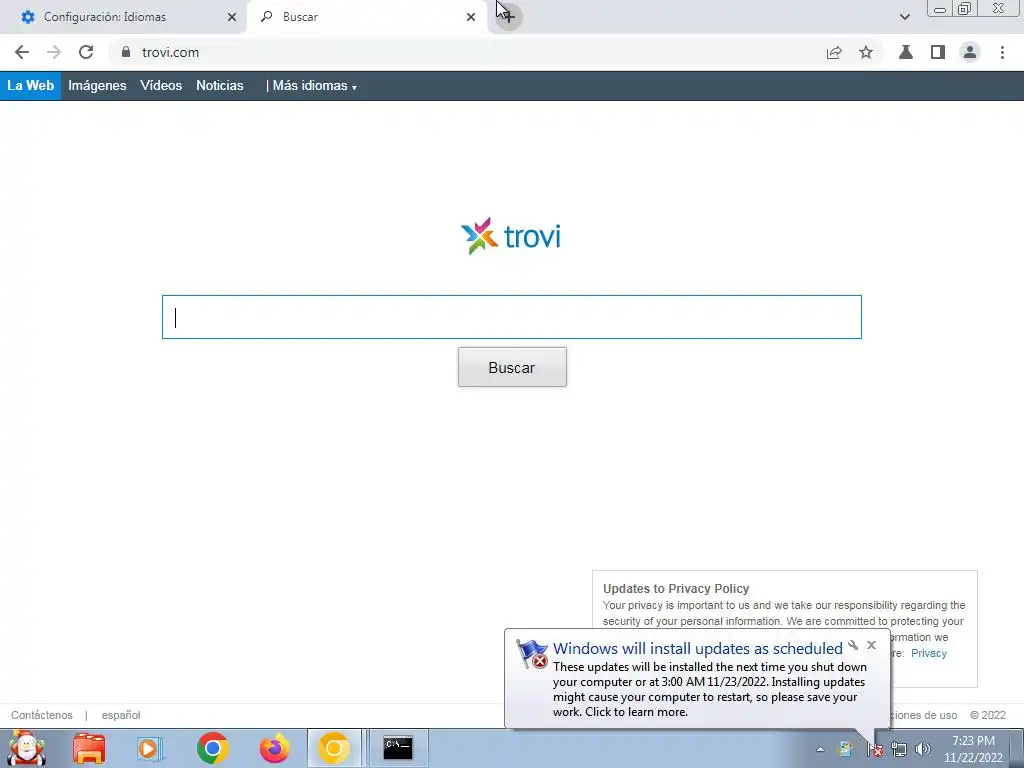Go back using the browser back arrow
This screenshot has width=1024, height=768.
pyautogui.click(x=22, y=52)
